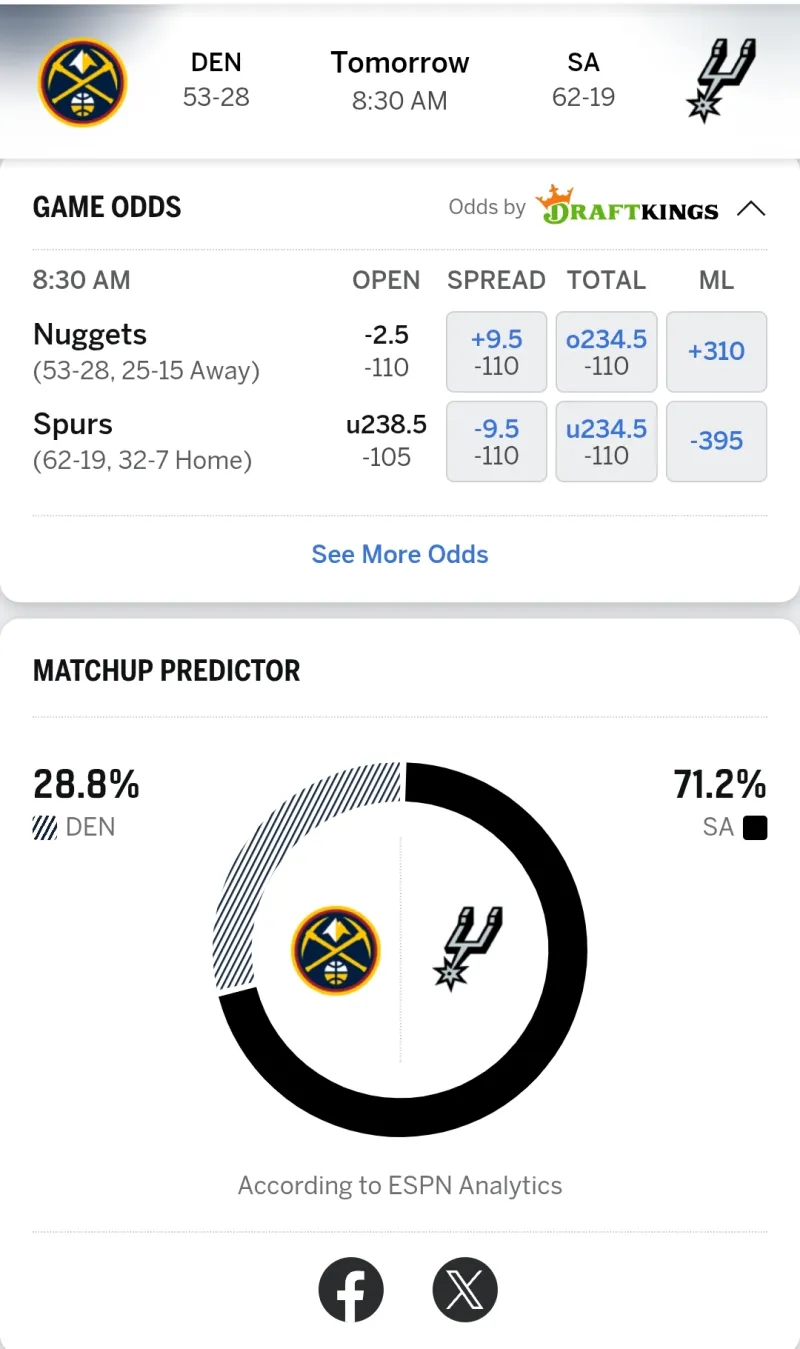Tap the San Antonio Spurs logo in header

(722, 80)
